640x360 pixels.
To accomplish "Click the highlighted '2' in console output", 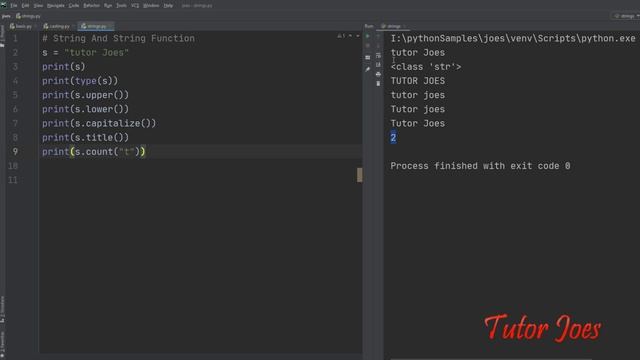I will click(393, 138).
